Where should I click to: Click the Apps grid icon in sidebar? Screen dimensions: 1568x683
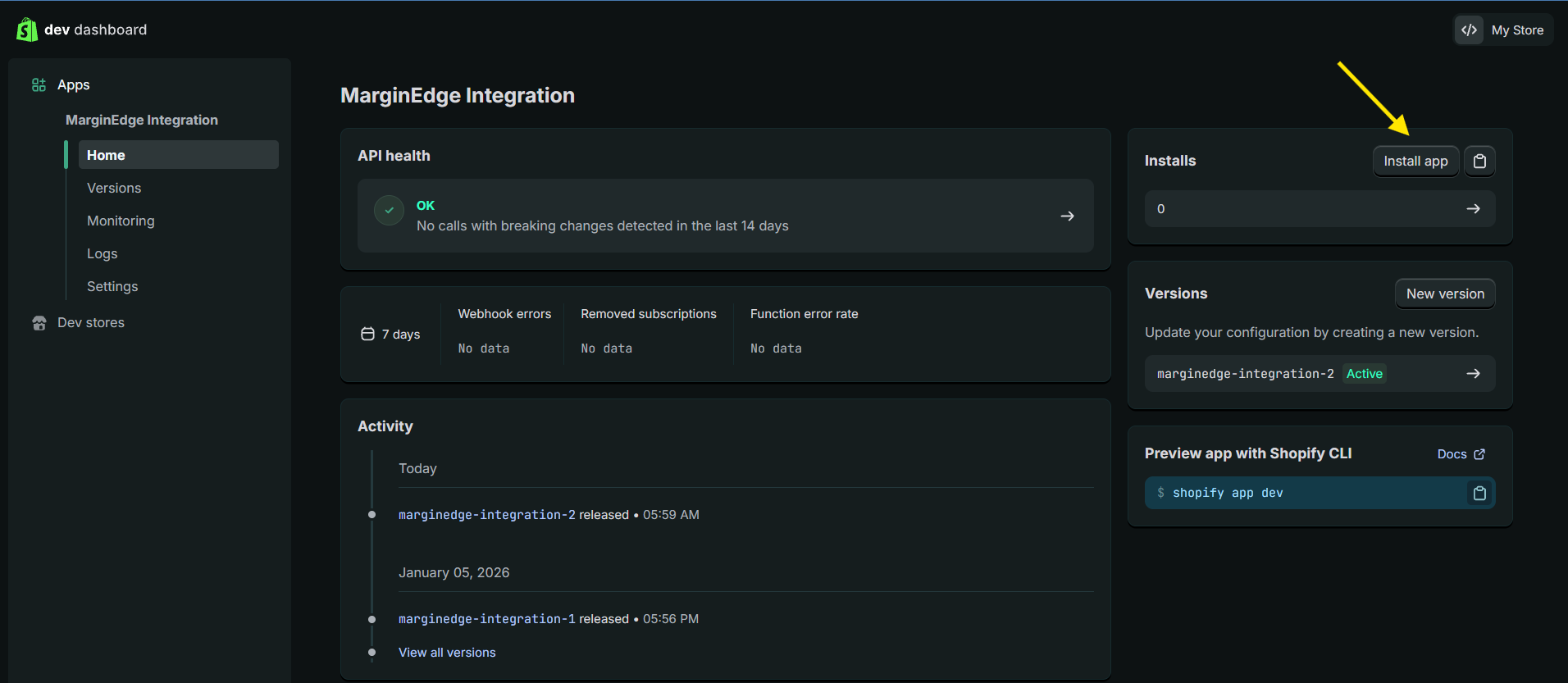click(39, 85)
